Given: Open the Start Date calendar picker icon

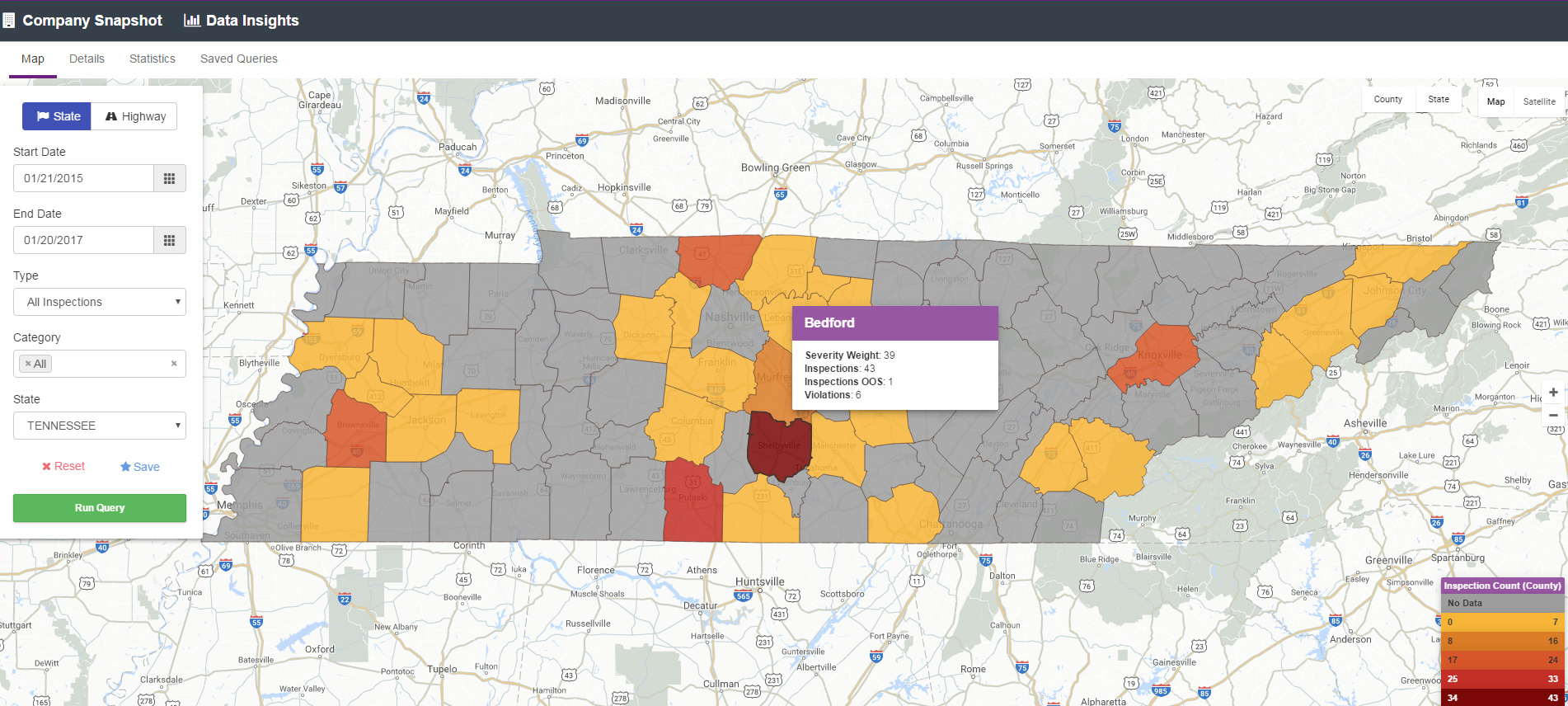Looking at the screenshot, I should [169, 178].
